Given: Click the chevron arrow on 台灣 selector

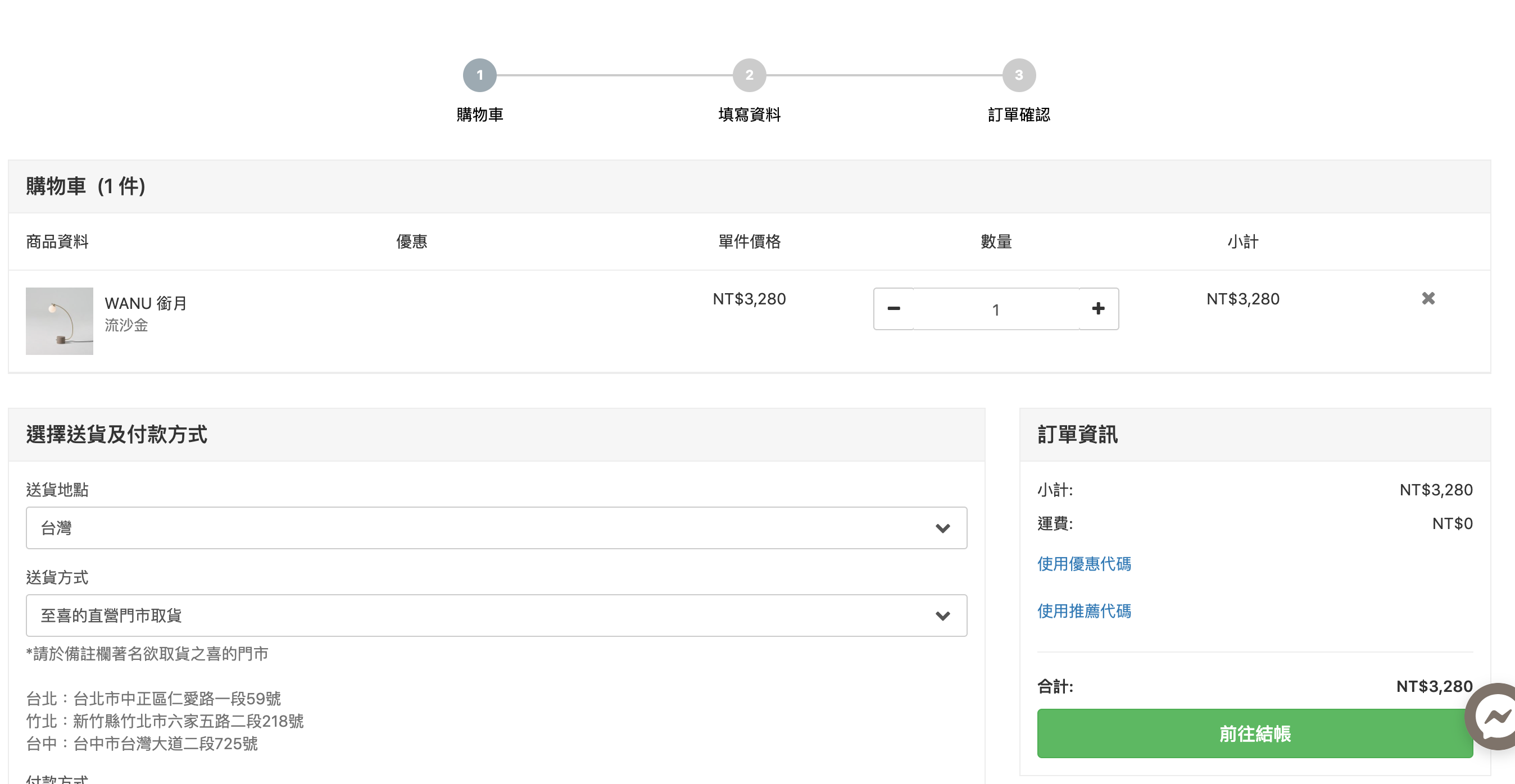Looking at the screenshot, I should (x=942, y=528).
